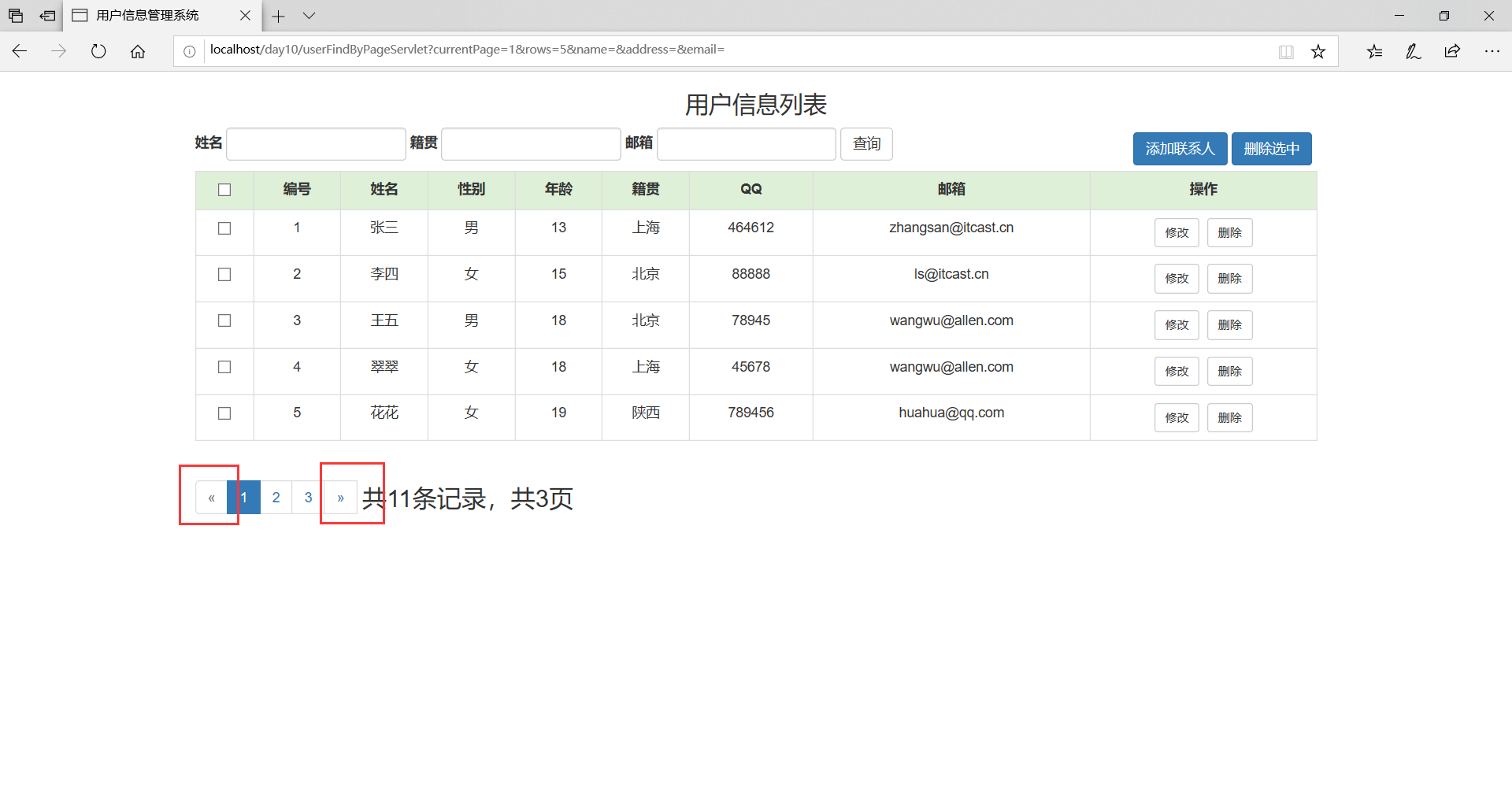Click 删除 for user 翠翠
This screenshot has width=1512, height=811.
[x=1229, y=372]
